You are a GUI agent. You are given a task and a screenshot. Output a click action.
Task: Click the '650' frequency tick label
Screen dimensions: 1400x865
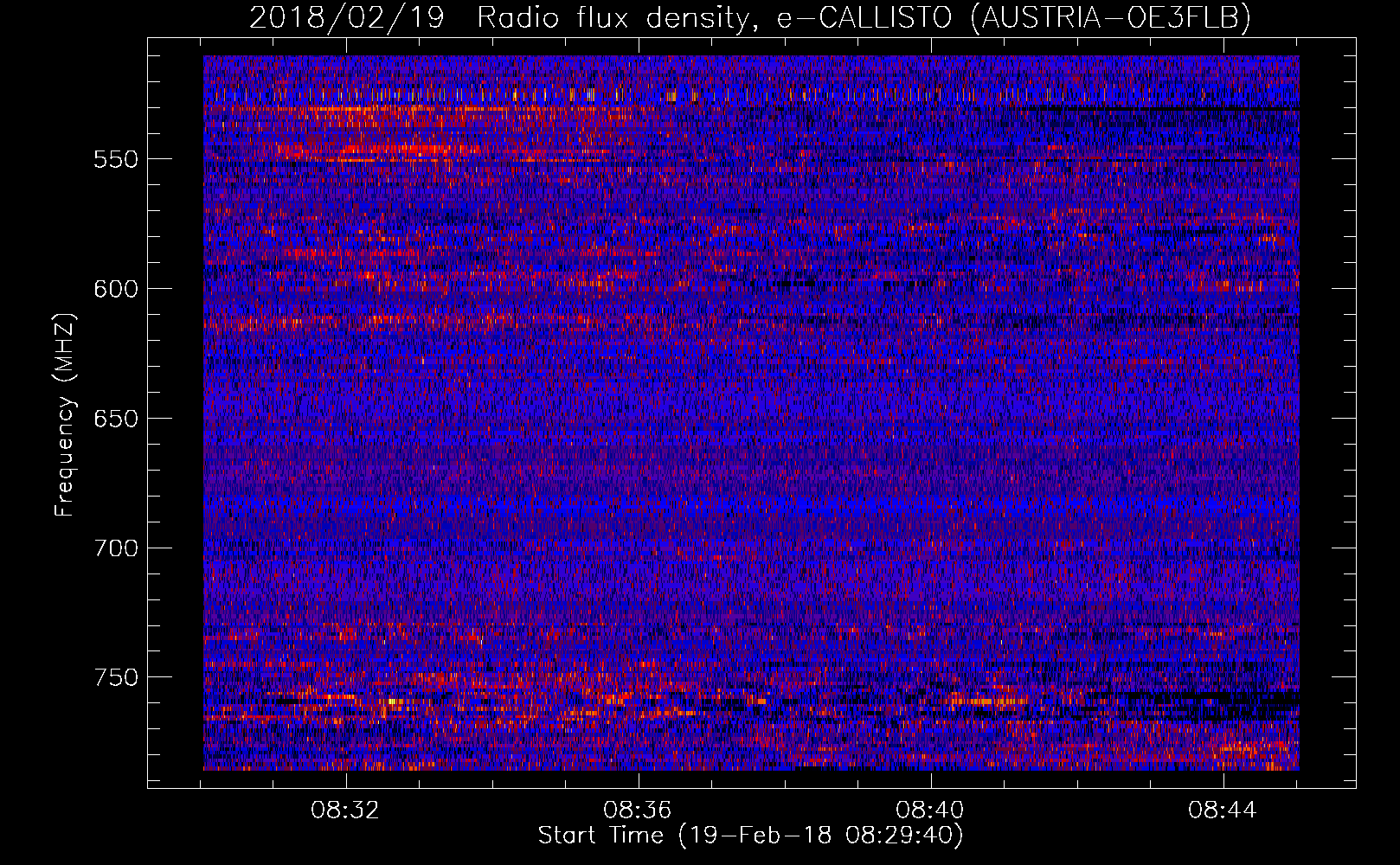point(116,419)
